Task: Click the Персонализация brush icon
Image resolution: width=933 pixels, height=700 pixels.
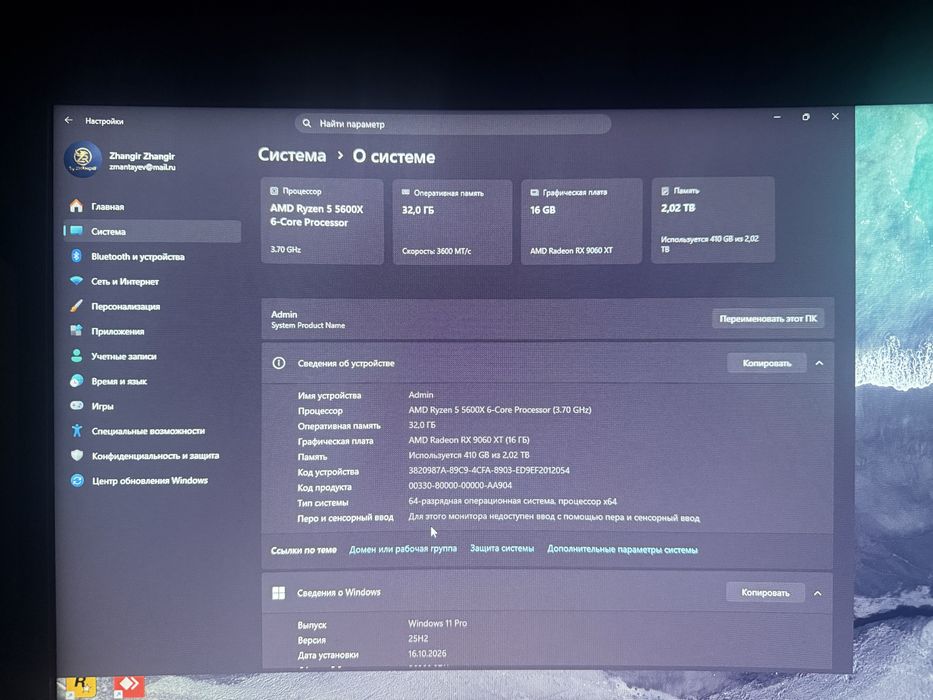Action: (76, 306)
